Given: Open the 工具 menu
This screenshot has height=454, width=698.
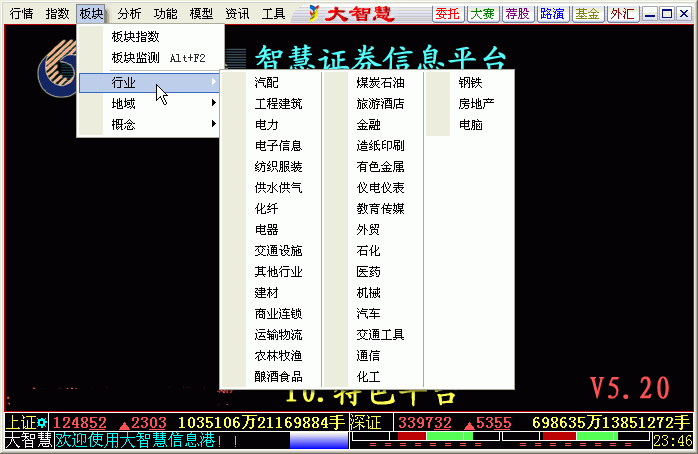Looking at the screenshot, I should [273, 14].
